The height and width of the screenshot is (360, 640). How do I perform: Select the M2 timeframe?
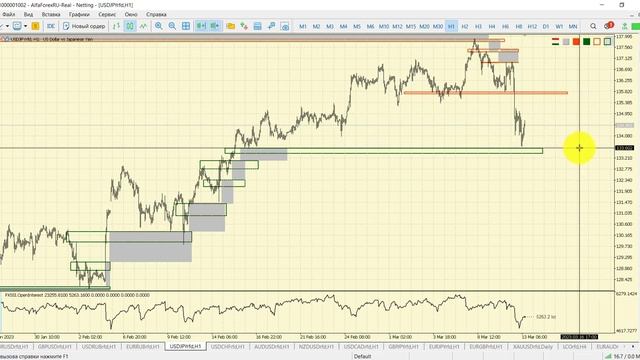tap(316, 26)
